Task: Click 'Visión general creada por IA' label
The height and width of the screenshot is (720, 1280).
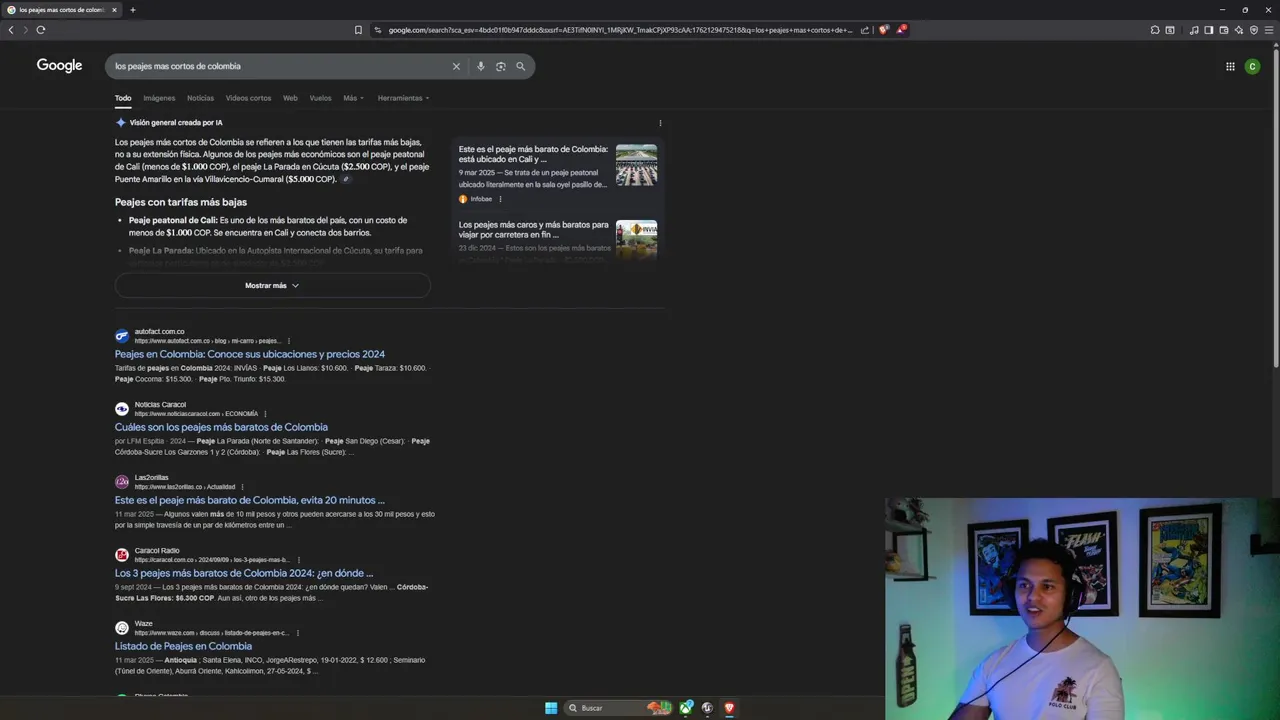Action: 176,123
